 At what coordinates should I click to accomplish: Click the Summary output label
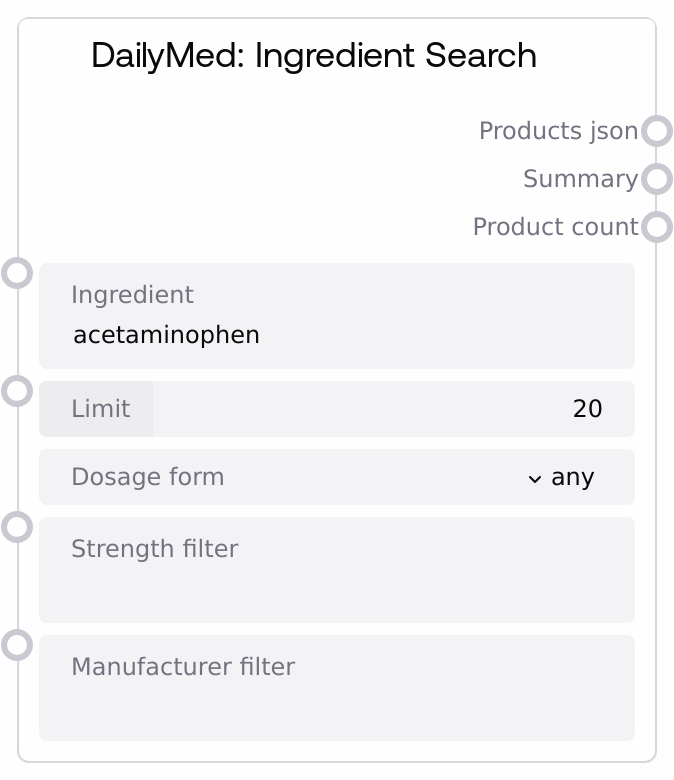coord(580,179)
